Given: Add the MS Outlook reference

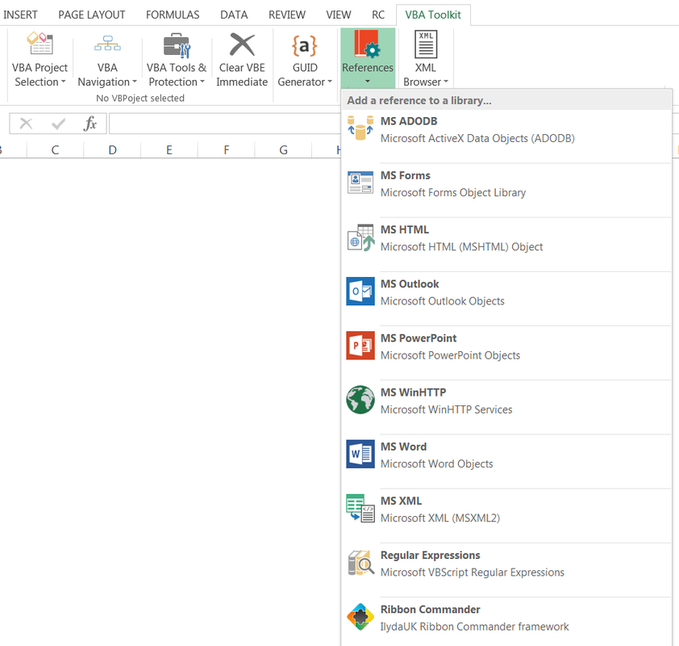Looking at the screenshot, I should [506, 299].
